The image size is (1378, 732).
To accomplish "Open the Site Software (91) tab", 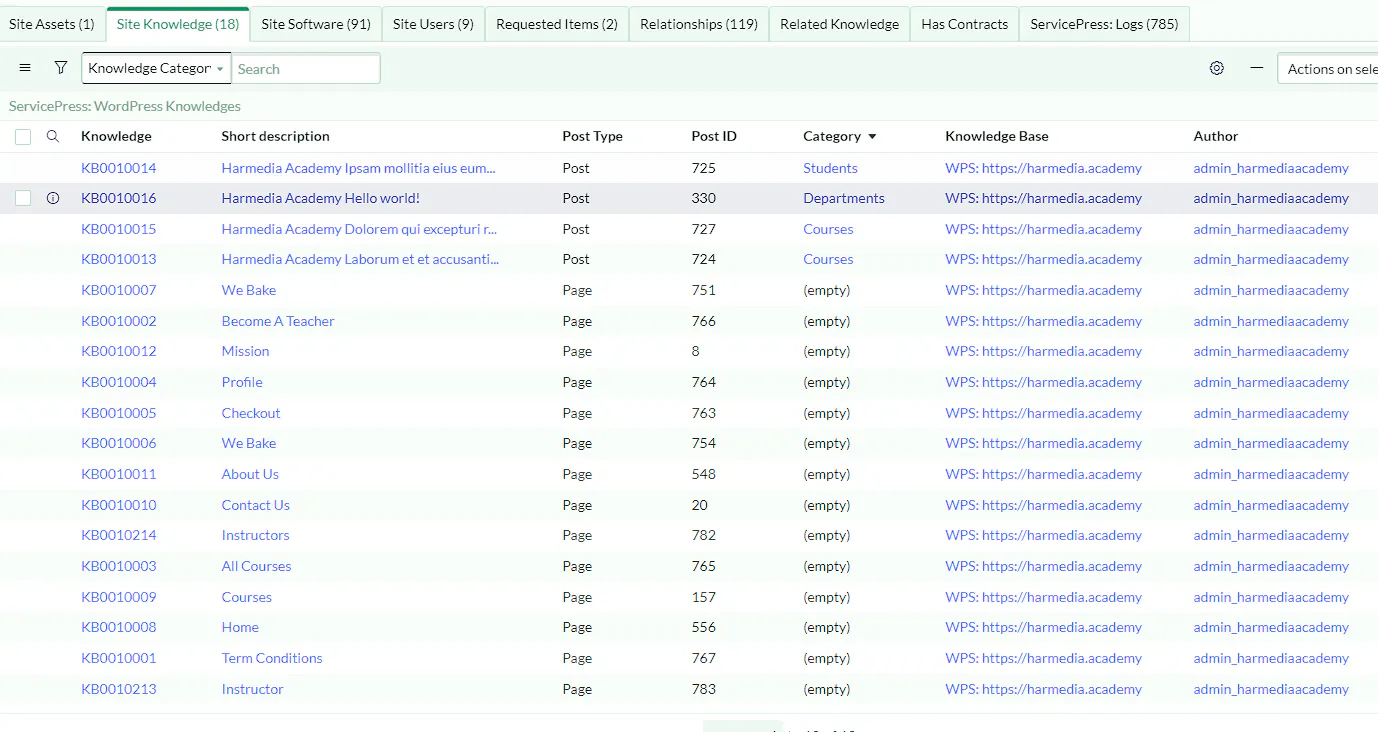I will click(316, 24).
